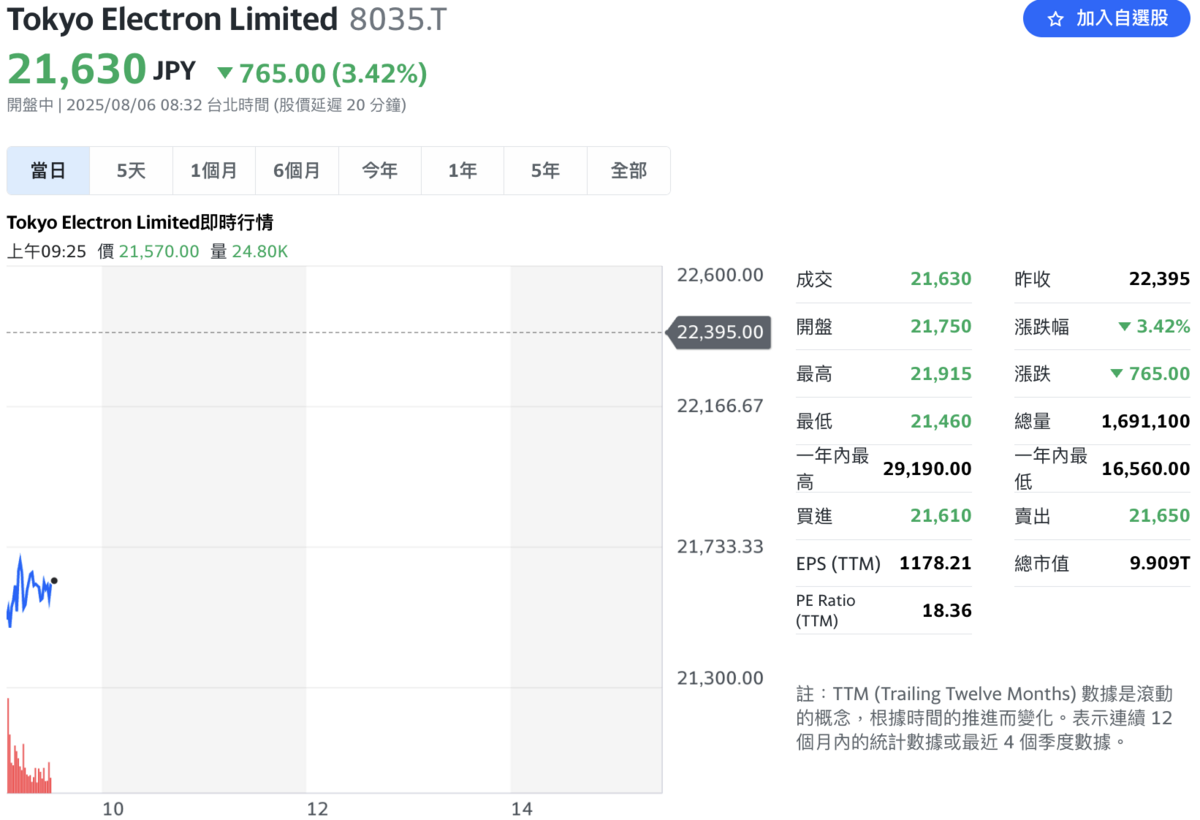
Task: Click the 加入自選股 button
Action: [x=1106, y=19]
